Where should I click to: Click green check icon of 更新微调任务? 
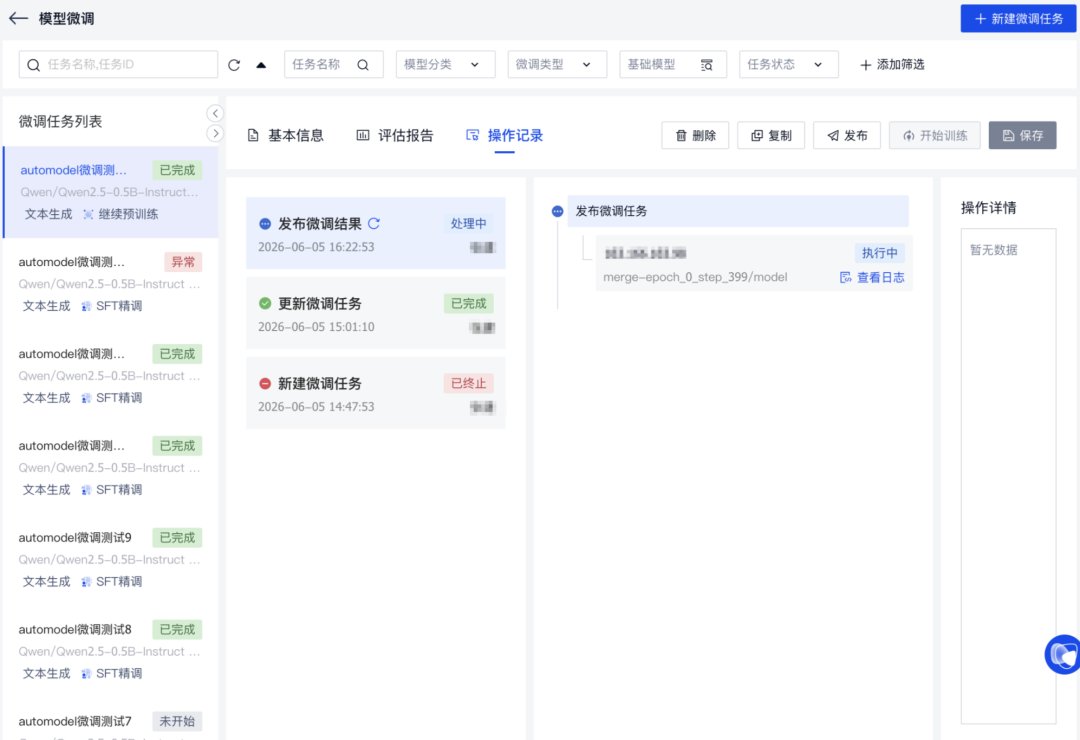tap(264, 303)
